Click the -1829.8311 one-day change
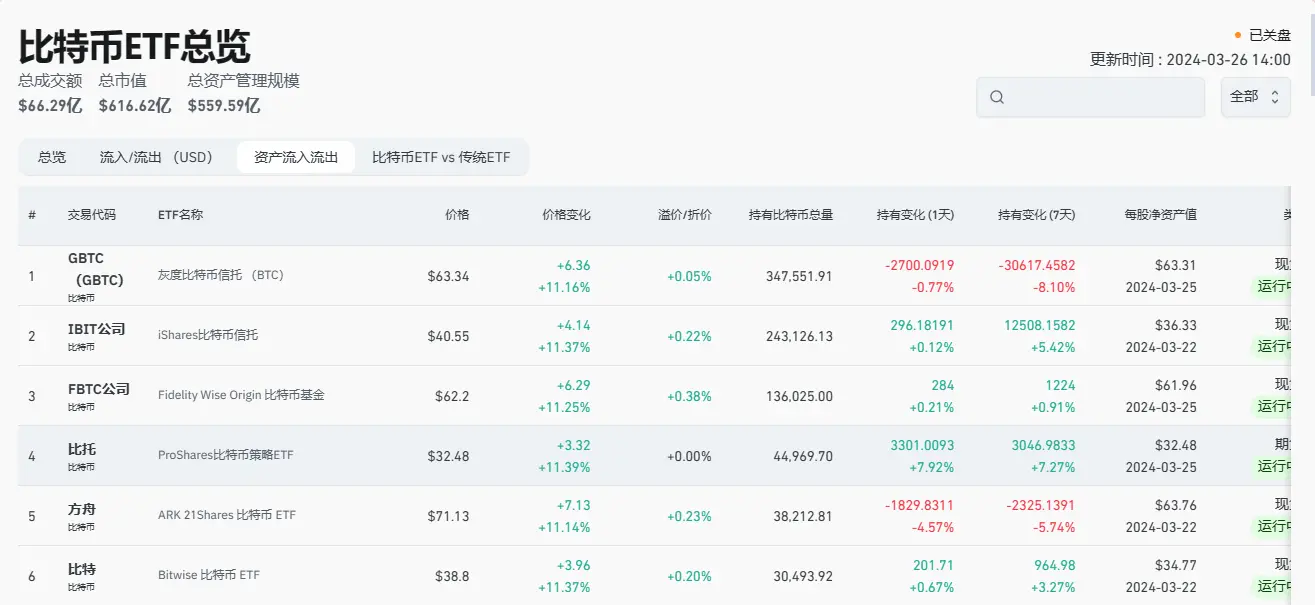The image size is (1315, 605). tap(919, 505)
